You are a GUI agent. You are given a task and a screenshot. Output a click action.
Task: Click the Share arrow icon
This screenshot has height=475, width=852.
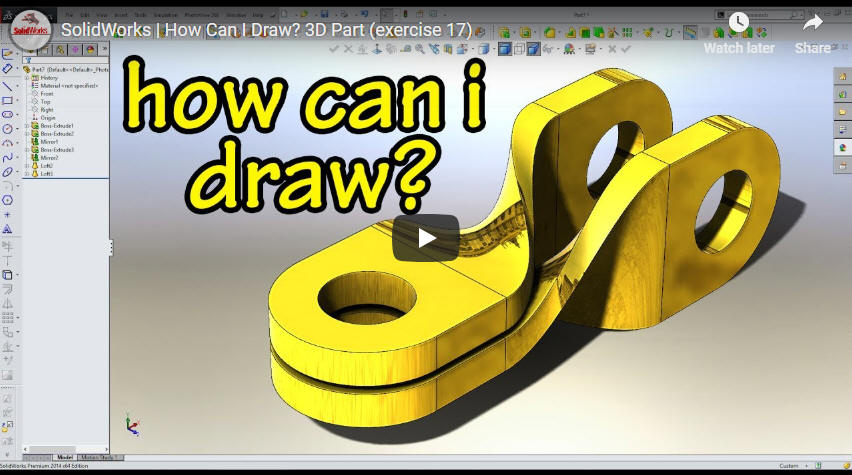tap(813, 23)
